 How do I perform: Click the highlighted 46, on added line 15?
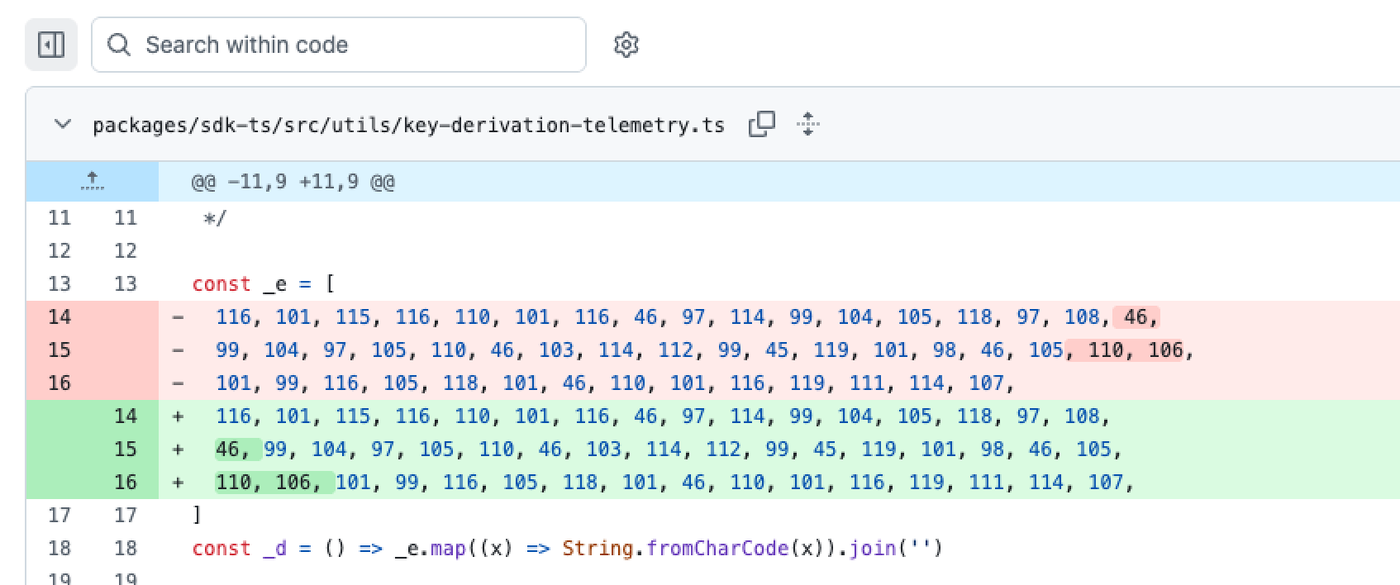click(238, 449)
